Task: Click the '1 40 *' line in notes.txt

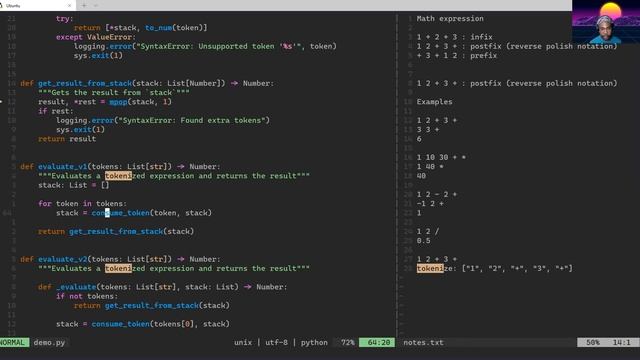Action: [430, 167]
